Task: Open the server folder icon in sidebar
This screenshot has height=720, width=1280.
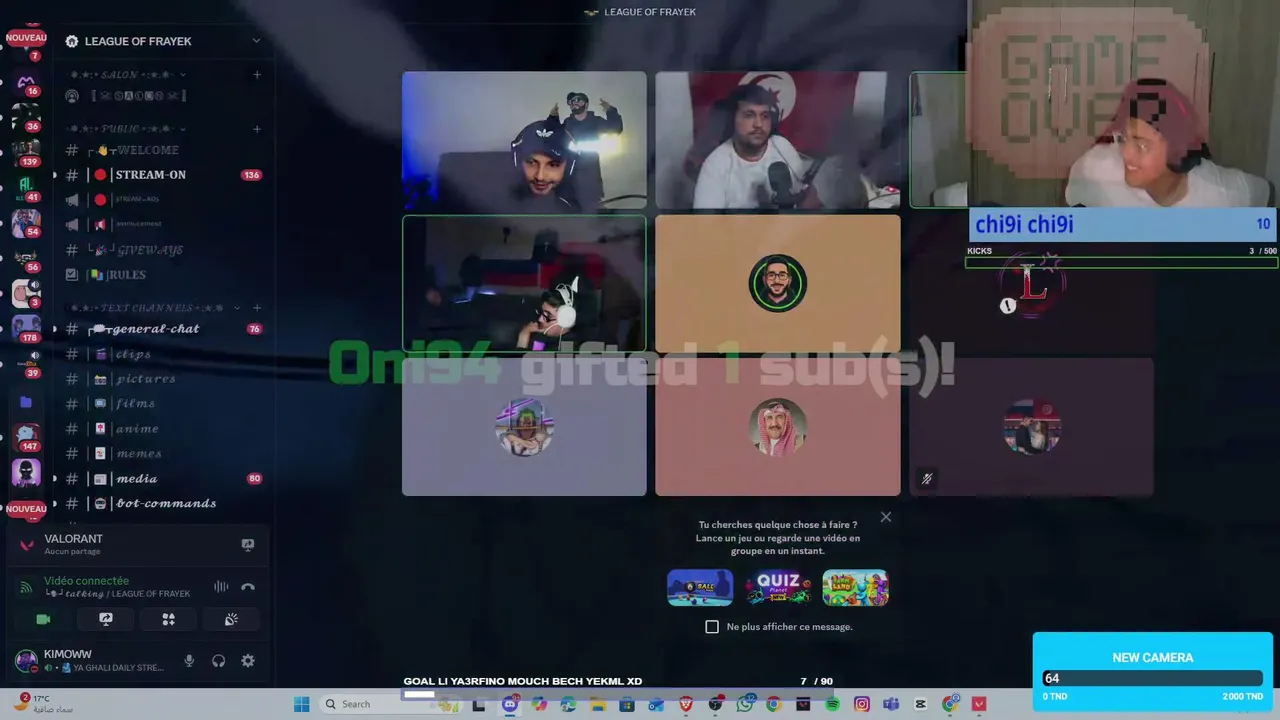Action: point(26,402)
